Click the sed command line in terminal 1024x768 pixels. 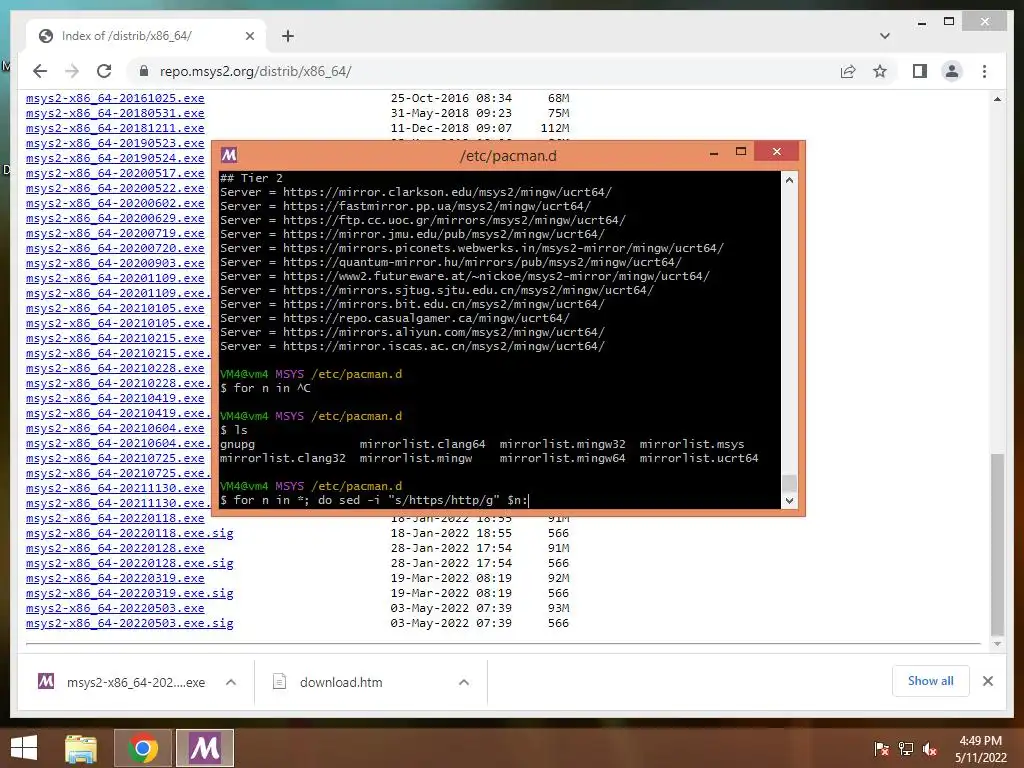tap(374, 500)
